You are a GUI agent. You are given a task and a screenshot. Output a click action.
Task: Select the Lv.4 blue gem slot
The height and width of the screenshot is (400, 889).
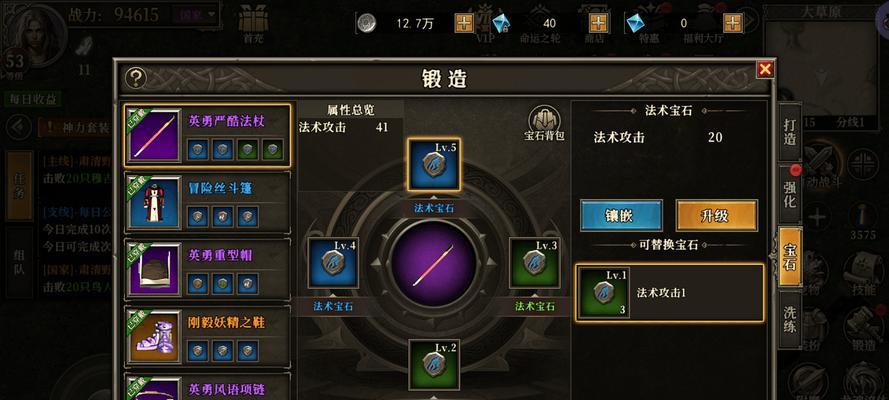click(x=333, y=263)
